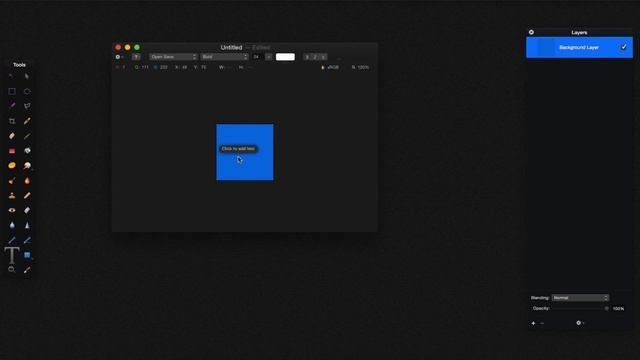Select the Background Layer row
Viewport: 640px width, 360px height.
click(579, 47)
